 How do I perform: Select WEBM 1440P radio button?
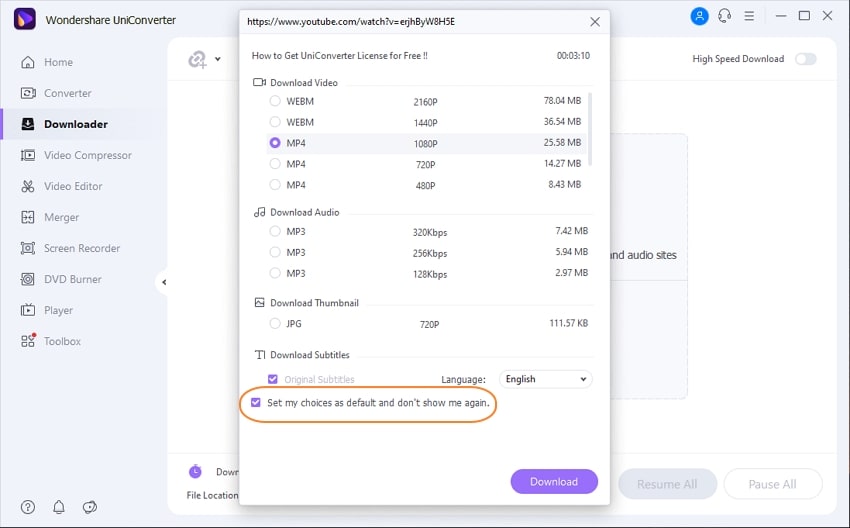pos(275,122)
